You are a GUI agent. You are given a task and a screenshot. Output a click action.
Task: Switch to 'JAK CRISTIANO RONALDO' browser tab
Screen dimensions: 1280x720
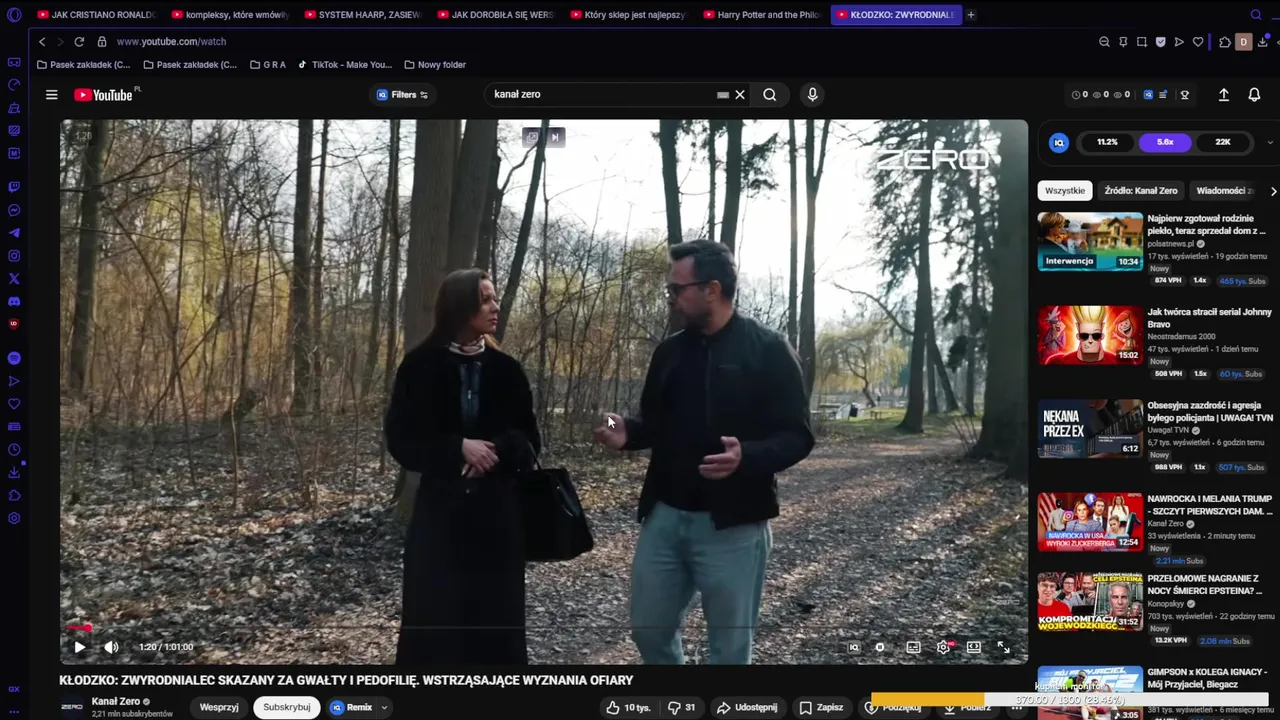(x=95, y=15)
